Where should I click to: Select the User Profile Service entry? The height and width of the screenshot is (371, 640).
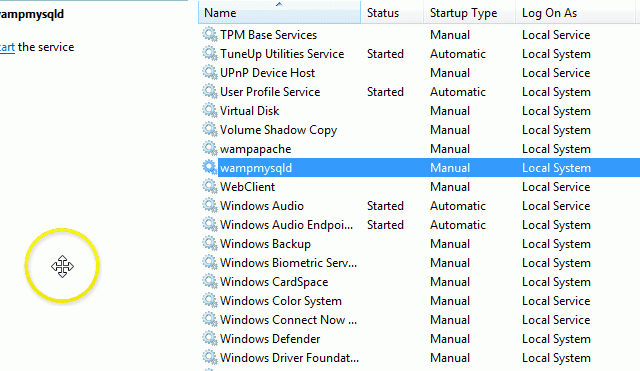(270, 92)
